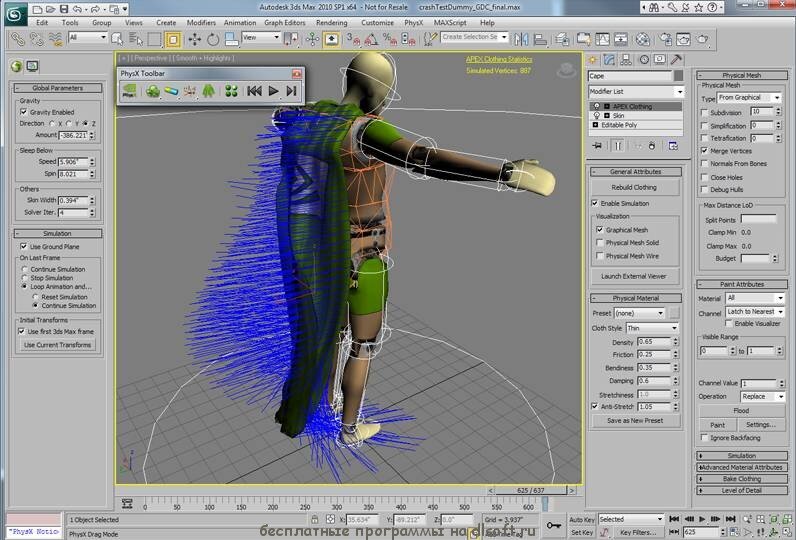The height and width of the screenshot is (540, 796).
Task: Expand the Bake Clothing rollout
Action: 741,479
